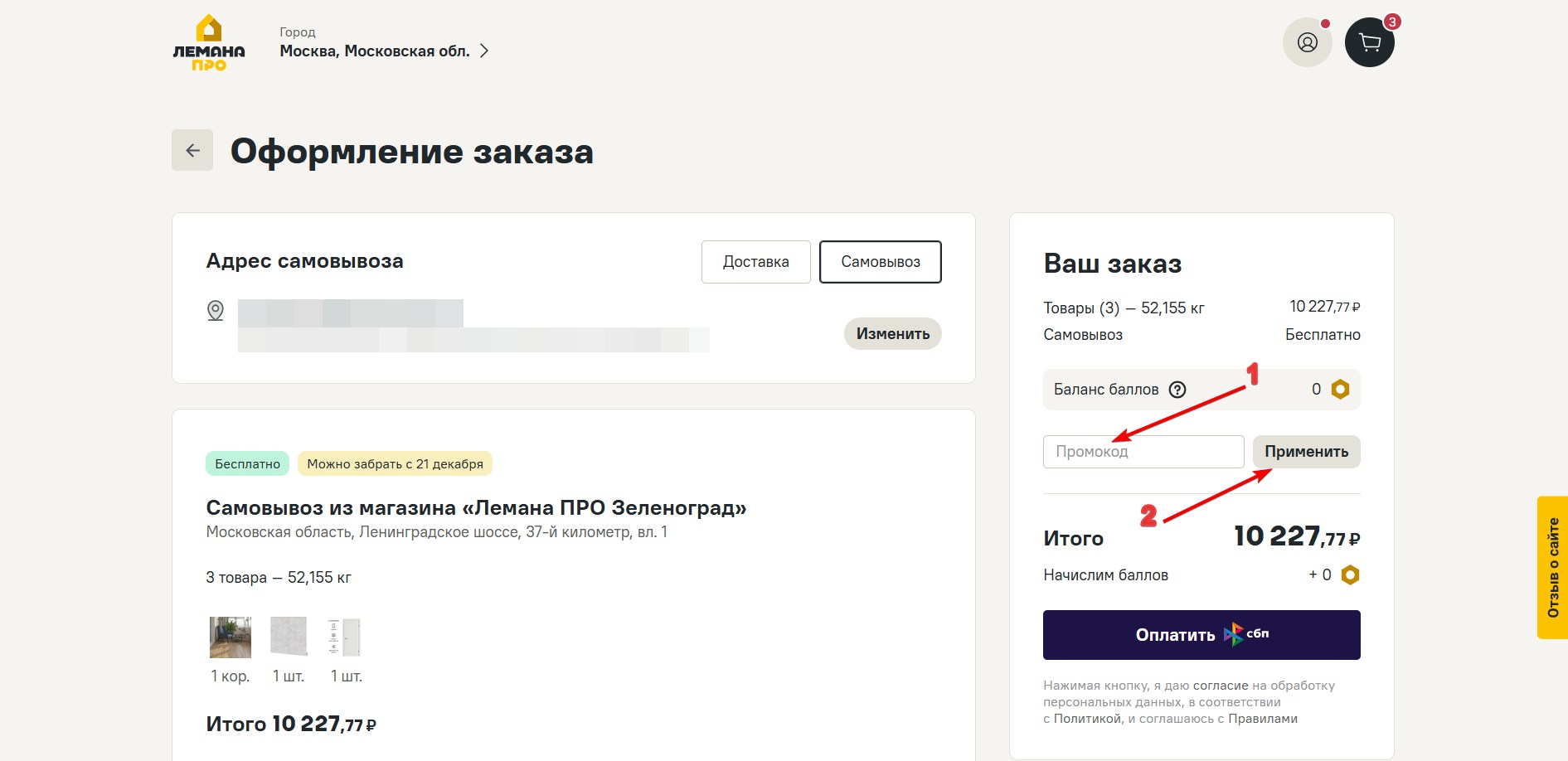Click the pickup address location pin icon
The image size is (1568, 761).
click(216, 311)
